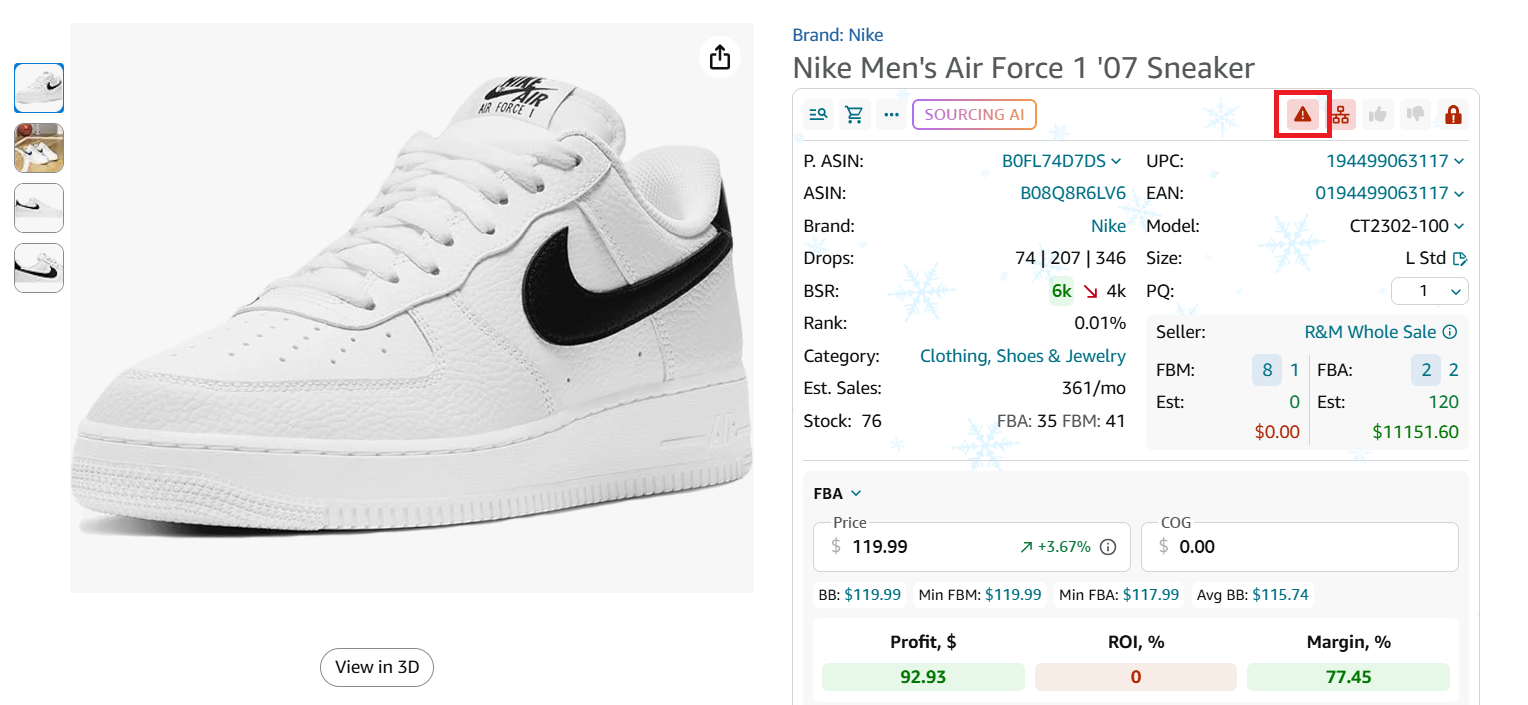Click info icon beside R&M Whole Sale

1450,332
